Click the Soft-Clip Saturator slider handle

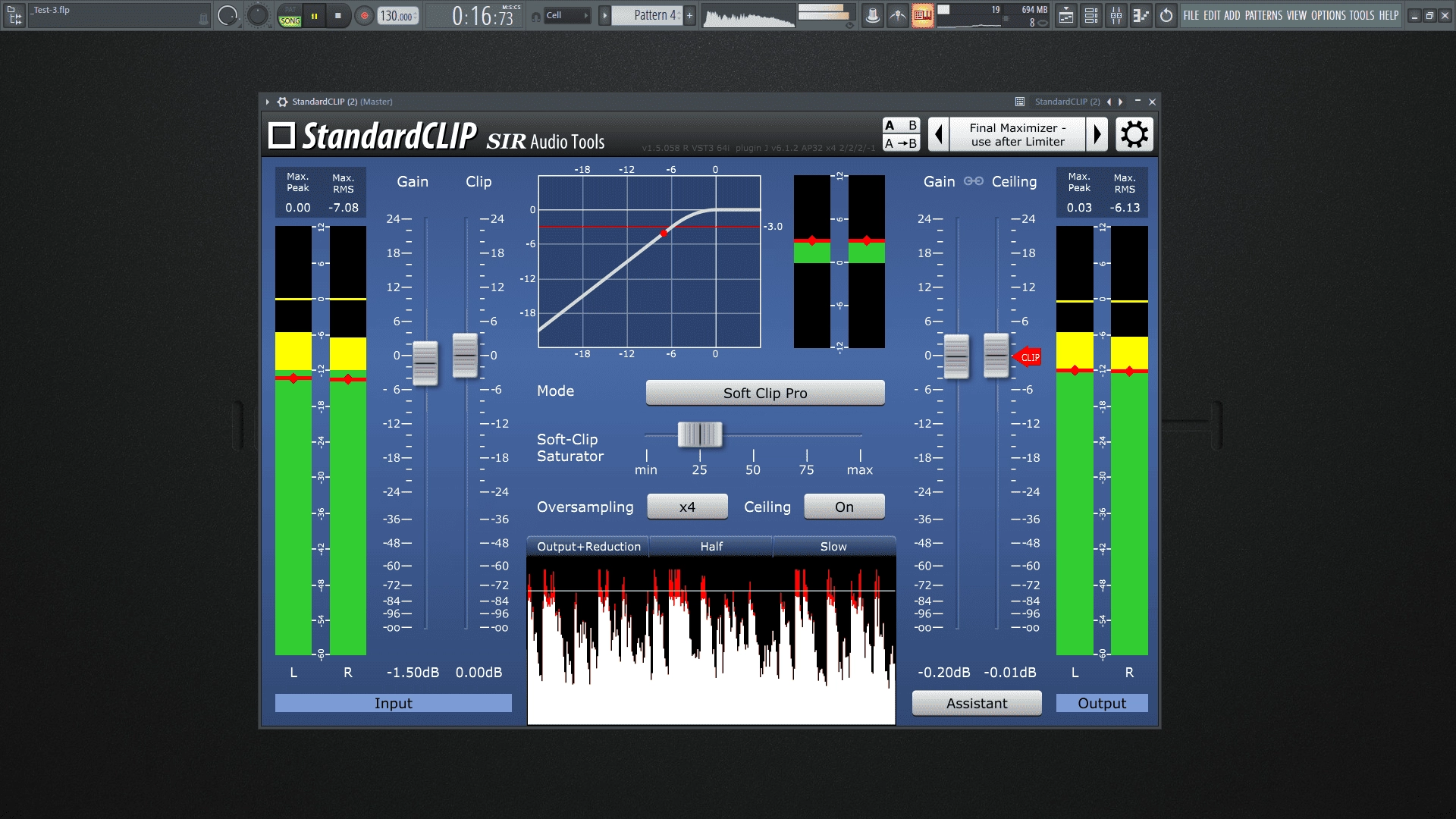coord(700,435)
